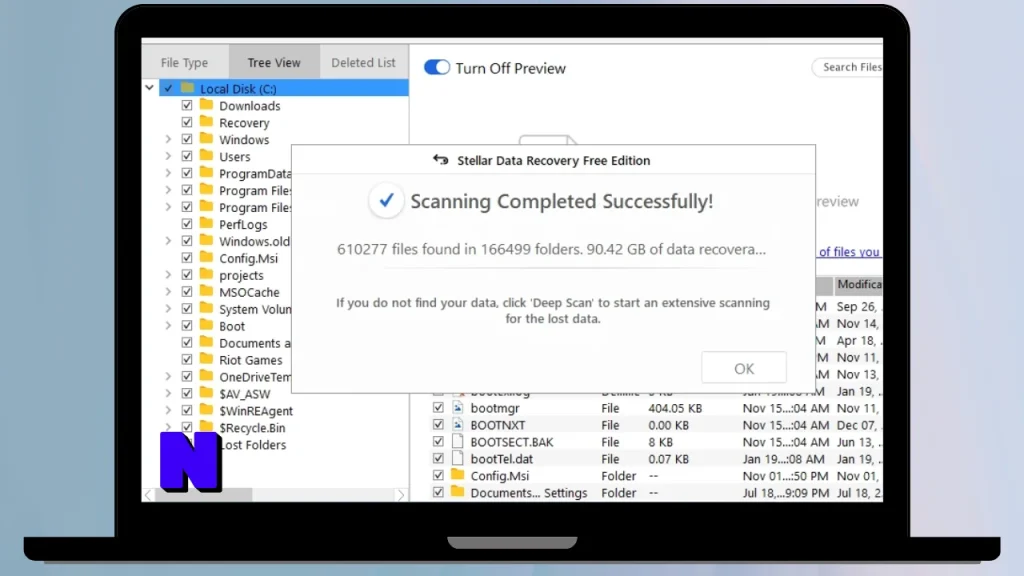Click the Modification column header
The image size is (1024, 576).
click(858, 285)
